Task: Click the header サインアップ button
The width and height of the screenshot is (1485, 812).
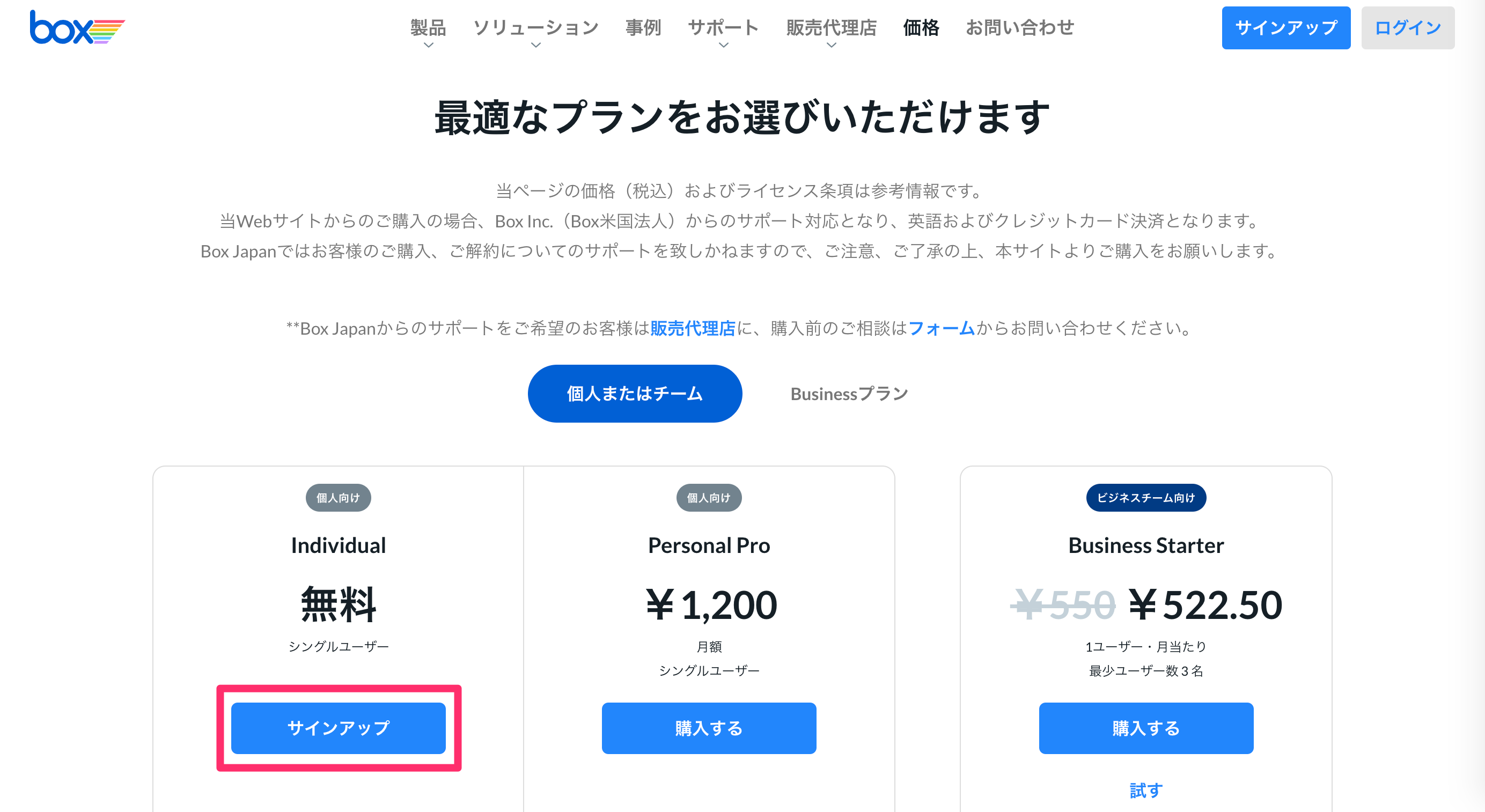Action: coord(1285,28)
